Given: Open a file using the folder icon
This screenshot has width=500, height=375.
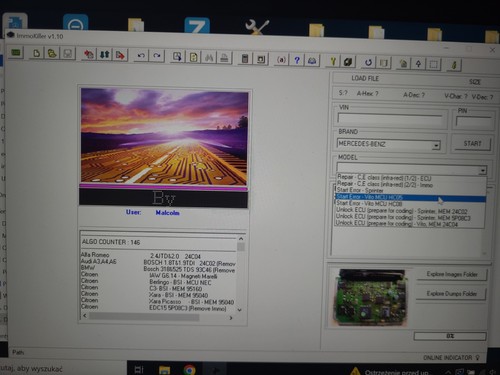Looking at the screenshot, I should tap(52, 53).
